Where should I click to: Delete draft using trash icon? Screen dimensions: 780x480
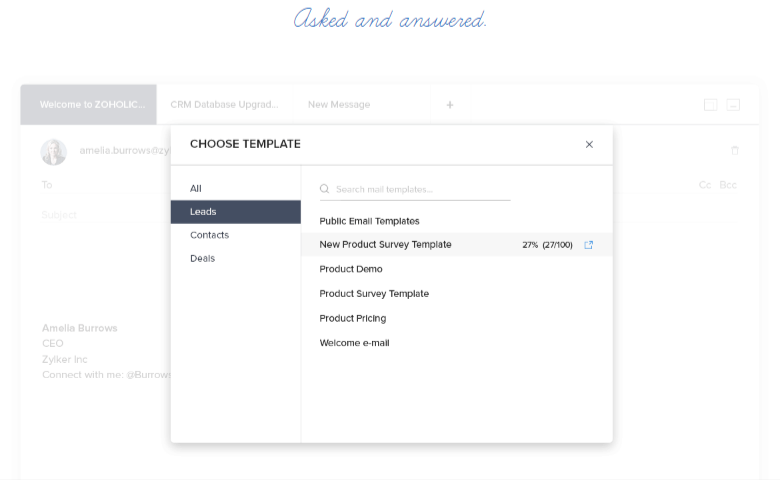[x=735, y=150]
